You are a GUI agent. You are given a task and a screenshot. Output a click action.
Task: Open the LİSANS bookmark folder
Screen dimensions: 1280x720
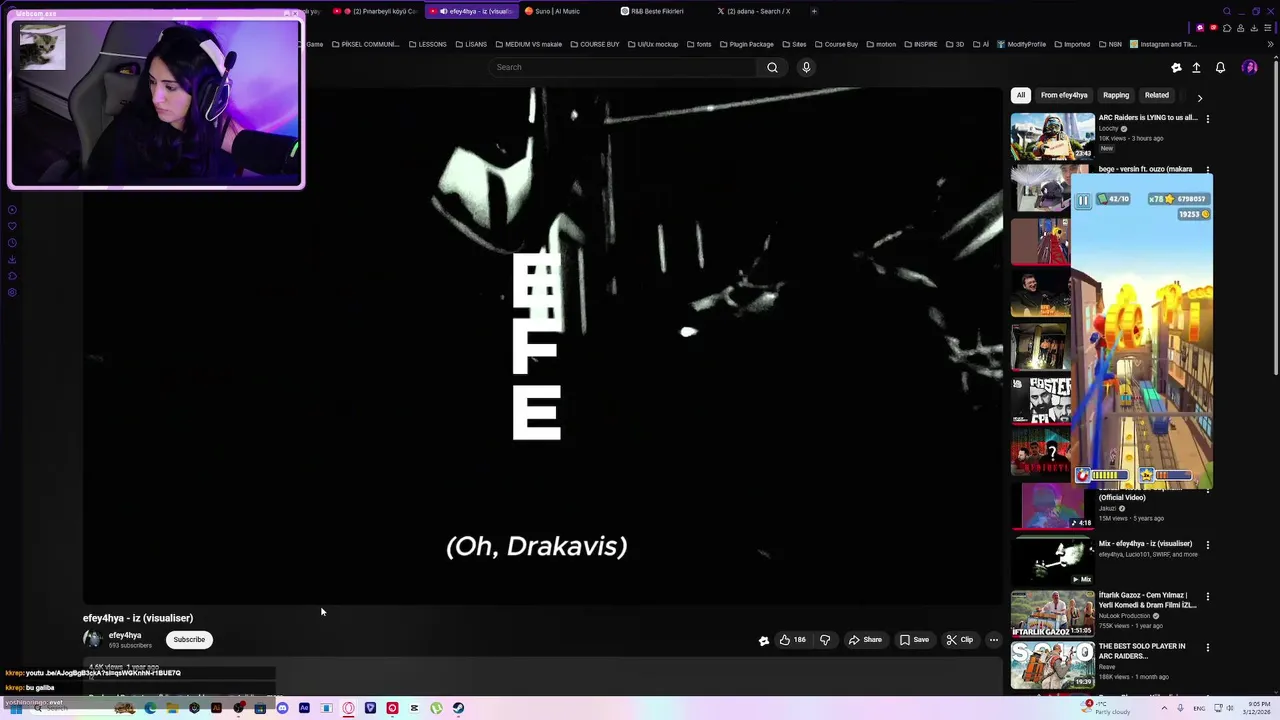(471, 44)
